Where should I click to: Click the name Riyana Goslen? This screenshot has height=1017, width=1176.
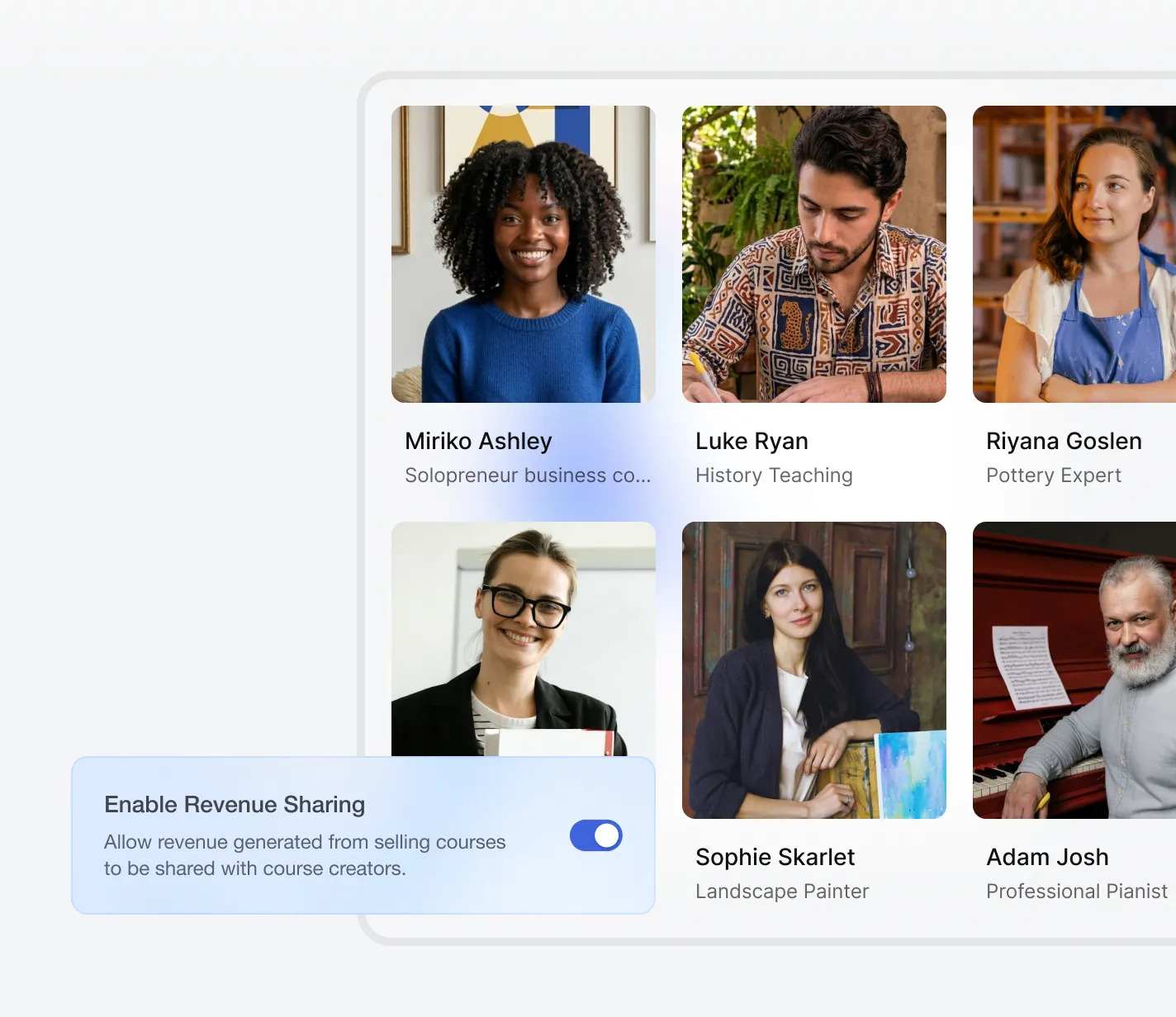(1064, 441)
